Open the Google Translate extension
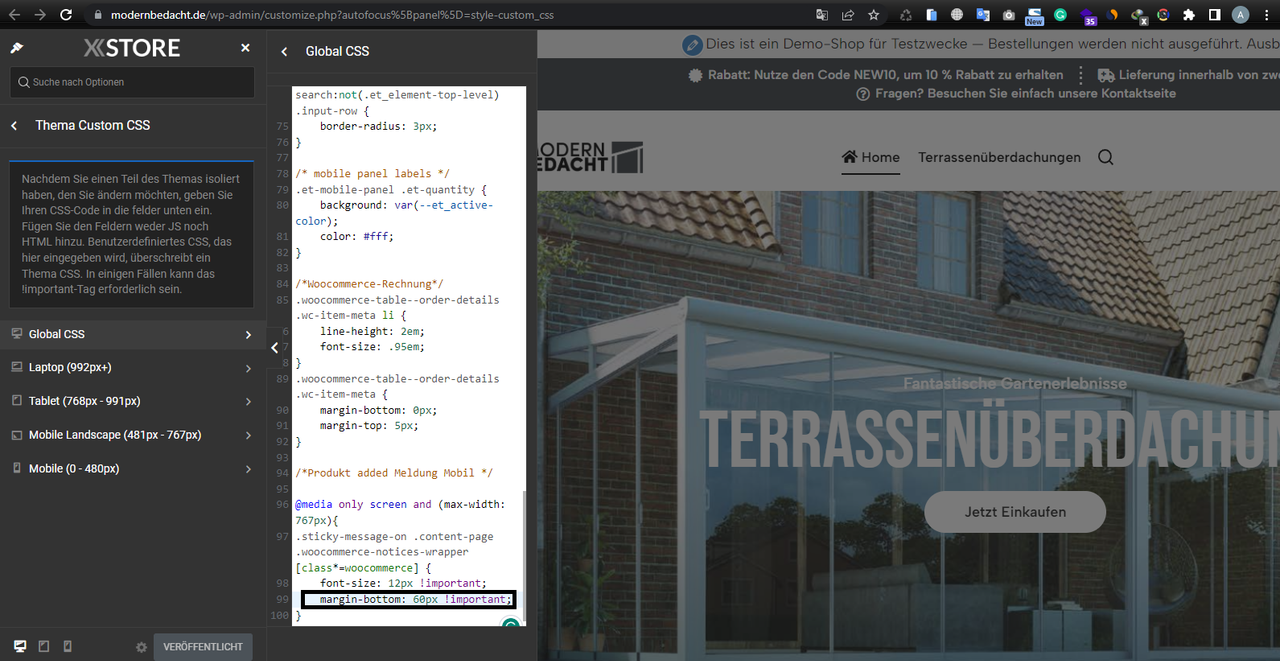The height and width of the screenshot is (661, 1280). pos(982,15)
